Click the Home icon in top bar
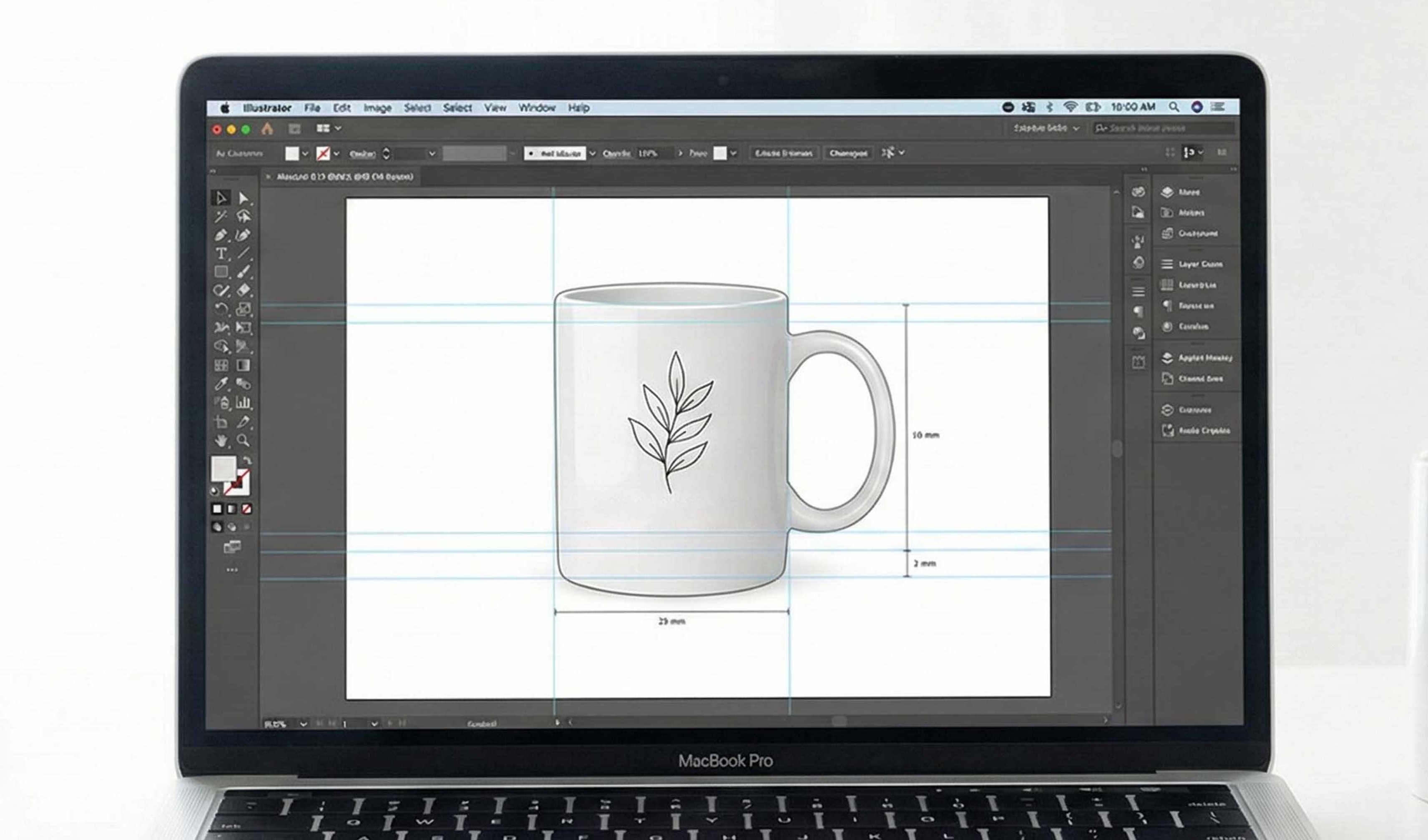Screen dimensions: 1428x840 (x=267, y=129)
